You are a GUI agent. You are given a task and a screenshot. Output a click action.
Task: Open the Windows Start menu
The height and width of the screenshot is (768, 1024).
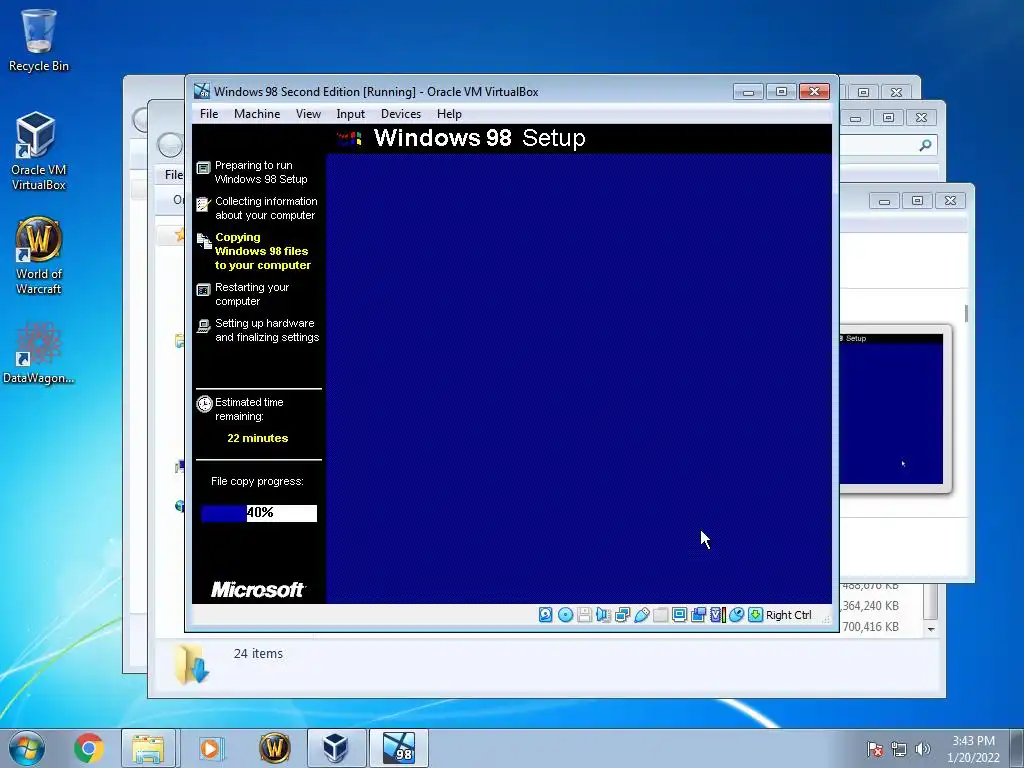(x=27, y=748)
